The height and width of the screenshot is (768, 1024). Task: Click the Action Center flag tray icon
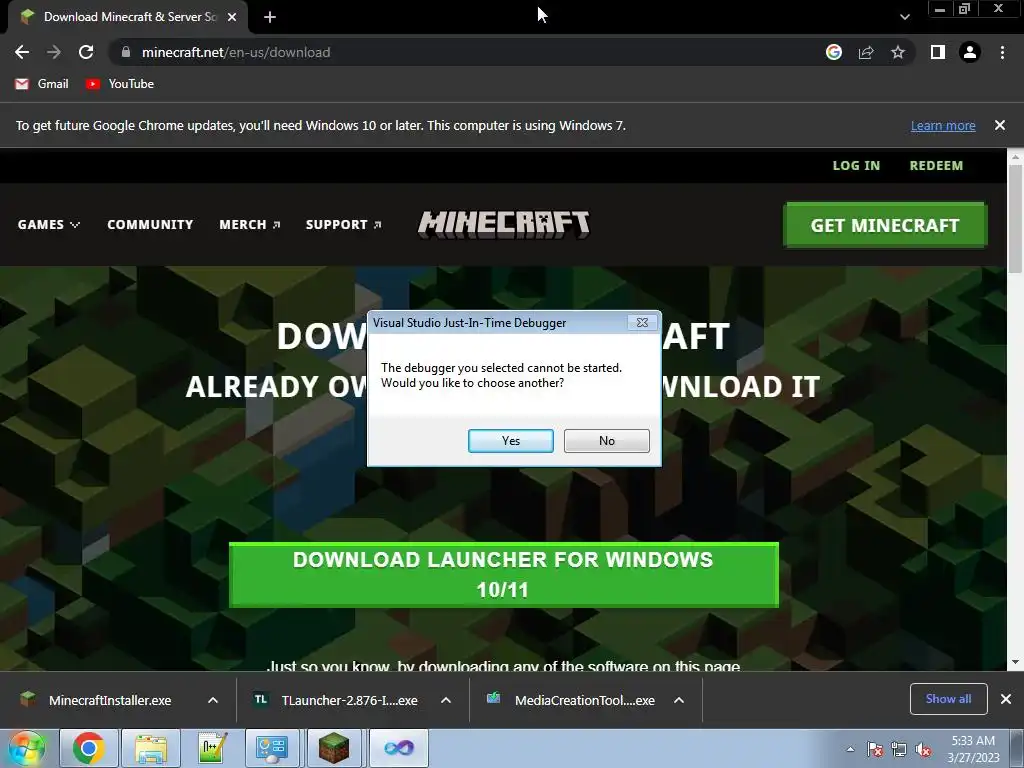[x=875, y=749]
